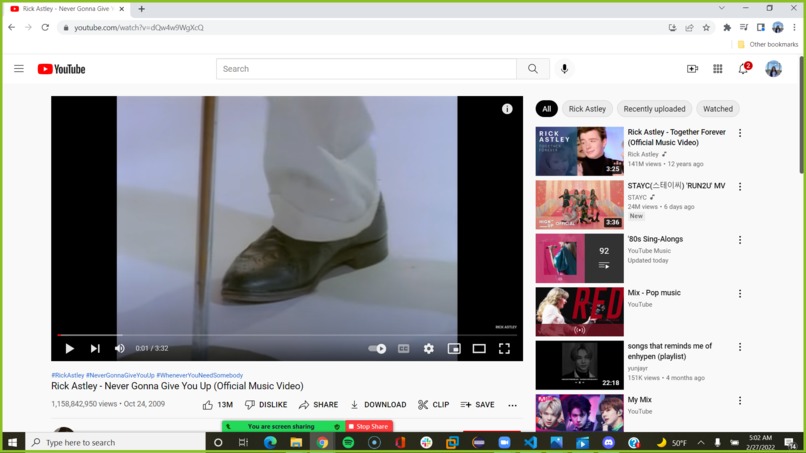Image resolution: width=806 pixels, height=453 pixels.
Task: Click the Chrome address bar URL
Action: [x=139, y=28]
